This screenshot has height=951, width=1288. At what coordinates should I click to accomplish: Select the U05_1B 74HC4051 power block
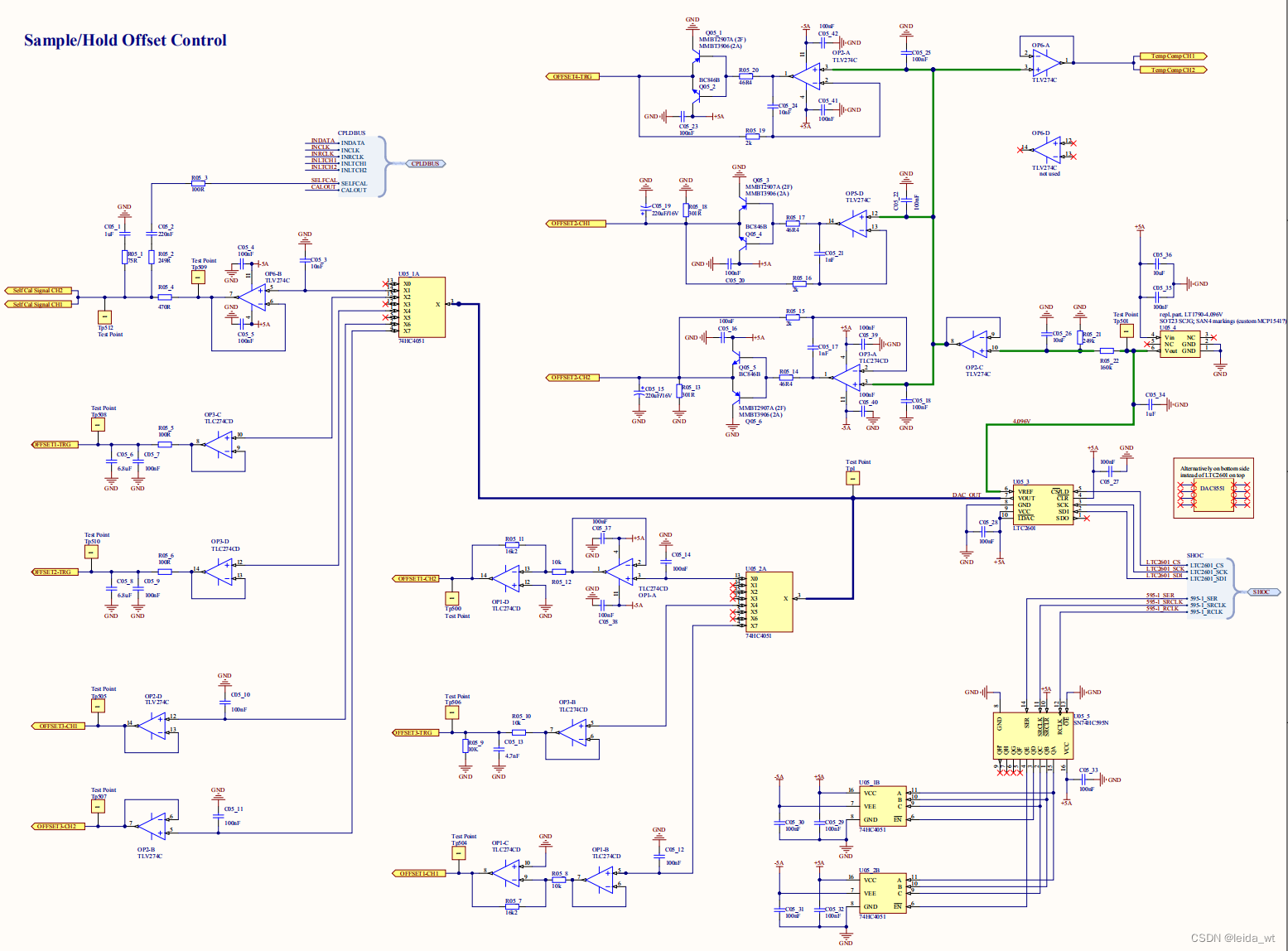883,807
